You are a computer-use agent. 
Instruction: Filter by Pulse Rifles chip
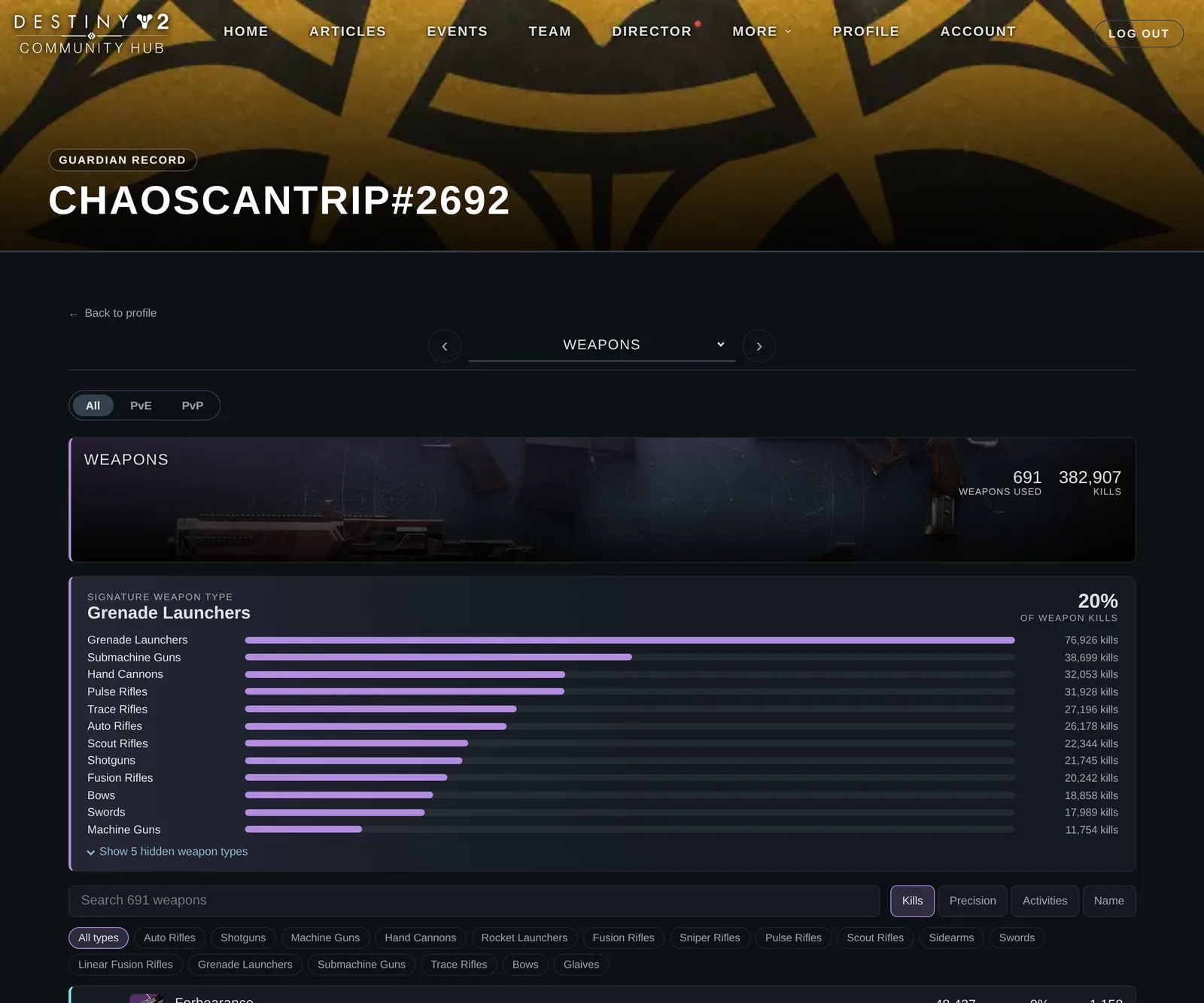793,938
